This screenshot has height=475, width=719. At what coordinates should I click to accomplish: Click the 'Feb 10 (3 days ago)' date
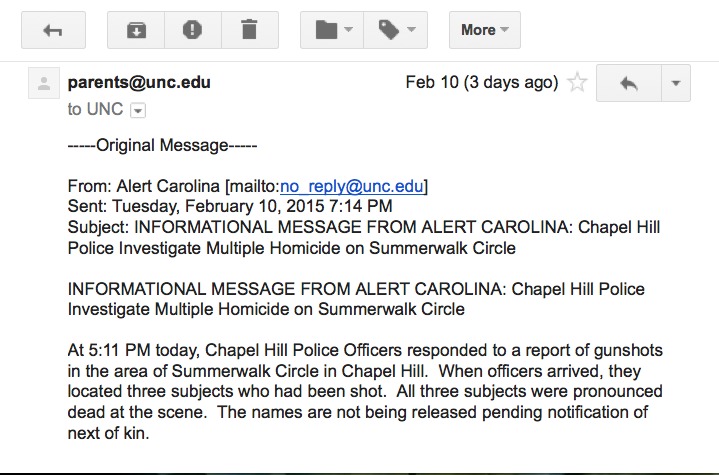click(482, 83)
